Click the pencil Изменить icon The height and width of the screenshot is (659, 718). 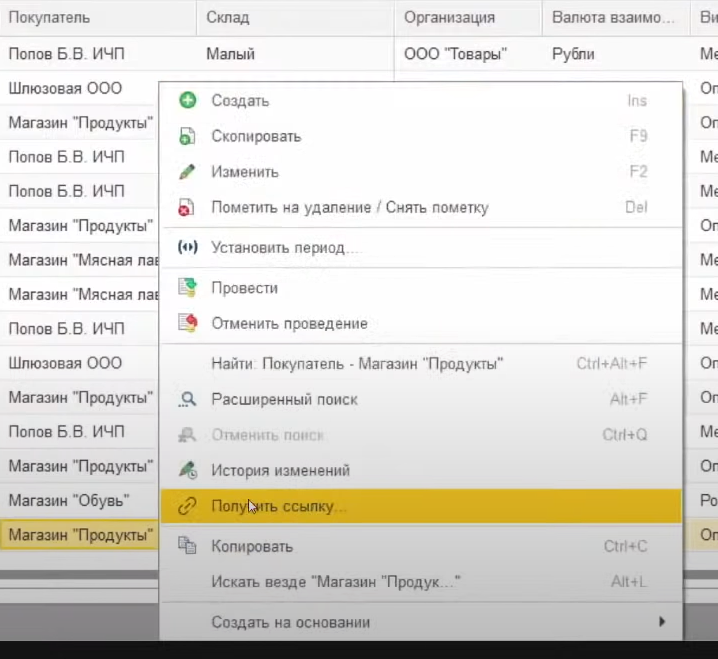(x=187, y=172)
